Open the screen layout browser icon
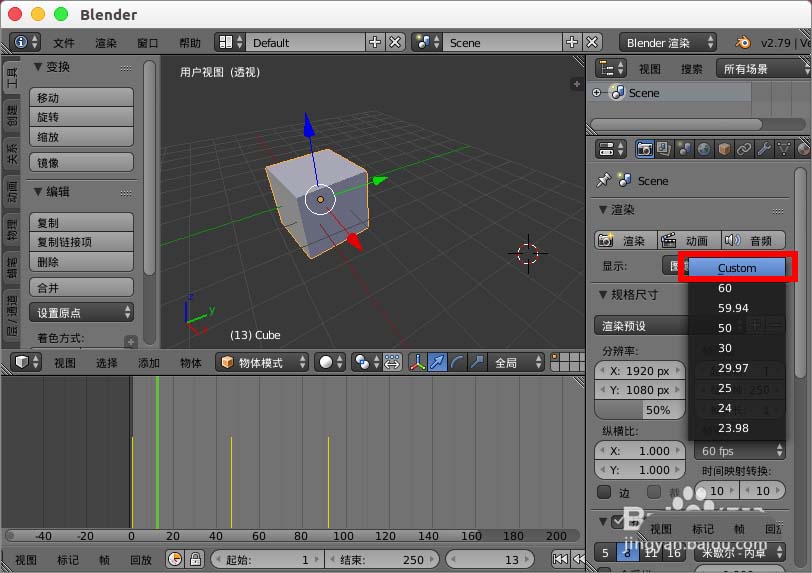The height and width of the screenshot is (573, 812). (230, 42)
